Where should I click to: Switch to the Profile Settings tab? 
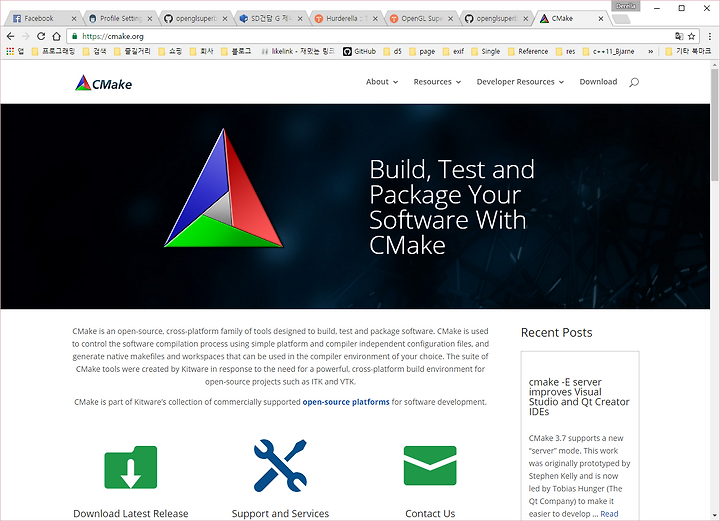(117, 18)
